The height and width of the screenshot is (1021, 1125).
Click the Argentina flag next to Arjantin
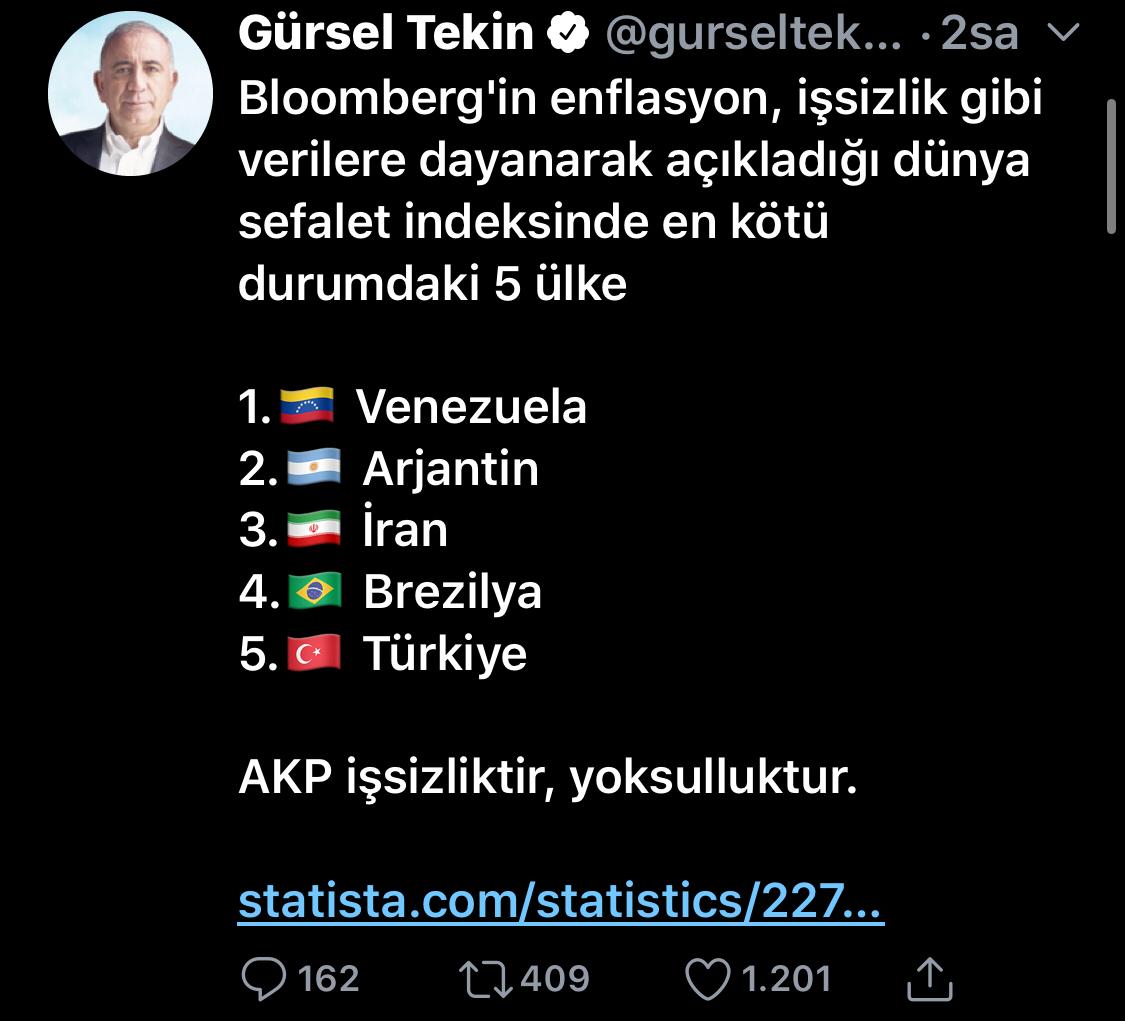point(313,468)
